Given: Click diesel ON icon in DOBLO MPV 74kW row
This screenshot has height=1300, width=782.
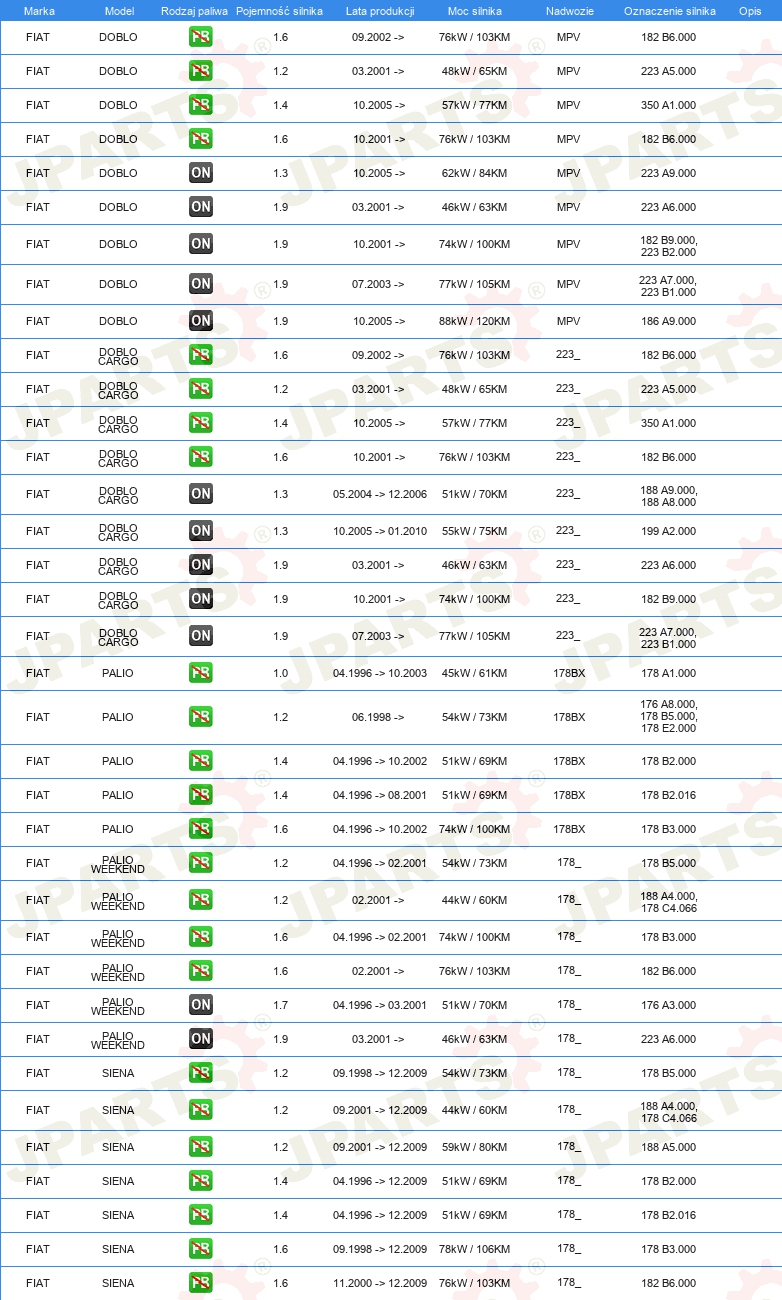Looking at the screenshot, I should coord(201,244).
